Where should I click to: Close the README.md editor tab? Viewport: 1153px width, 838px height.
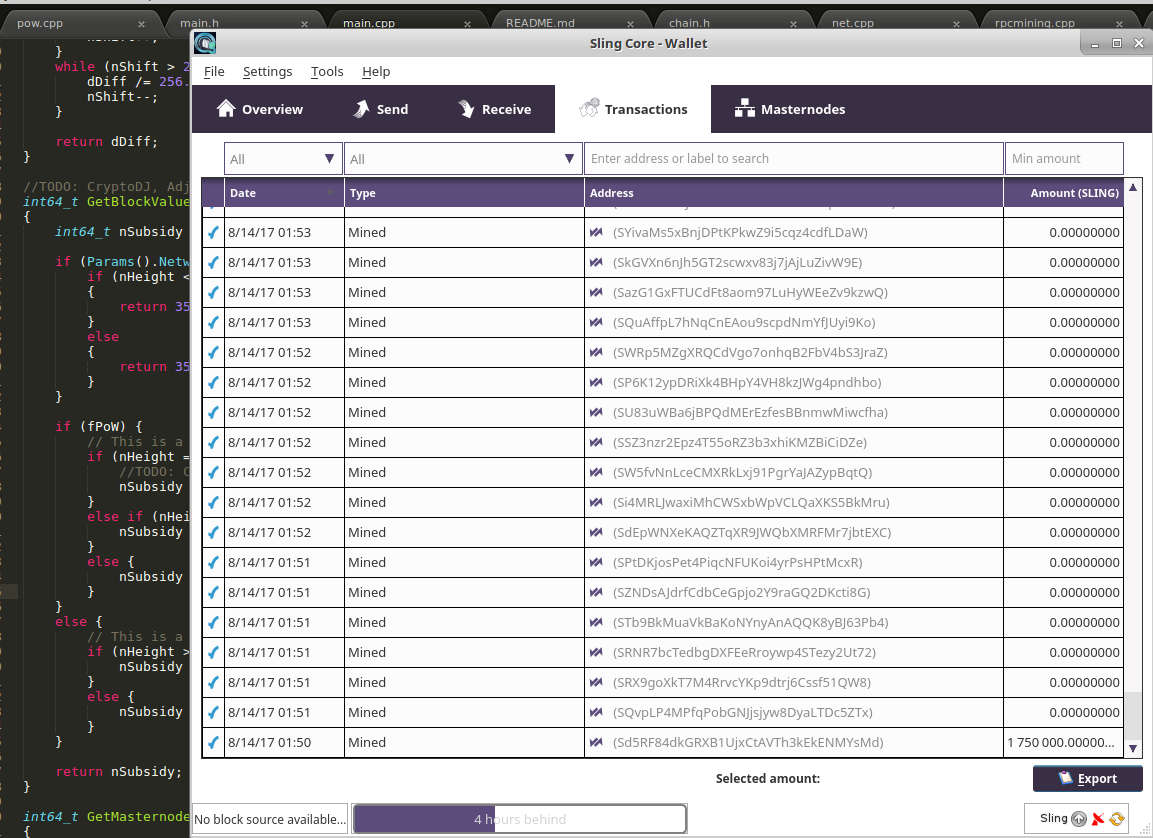point(630,24)
